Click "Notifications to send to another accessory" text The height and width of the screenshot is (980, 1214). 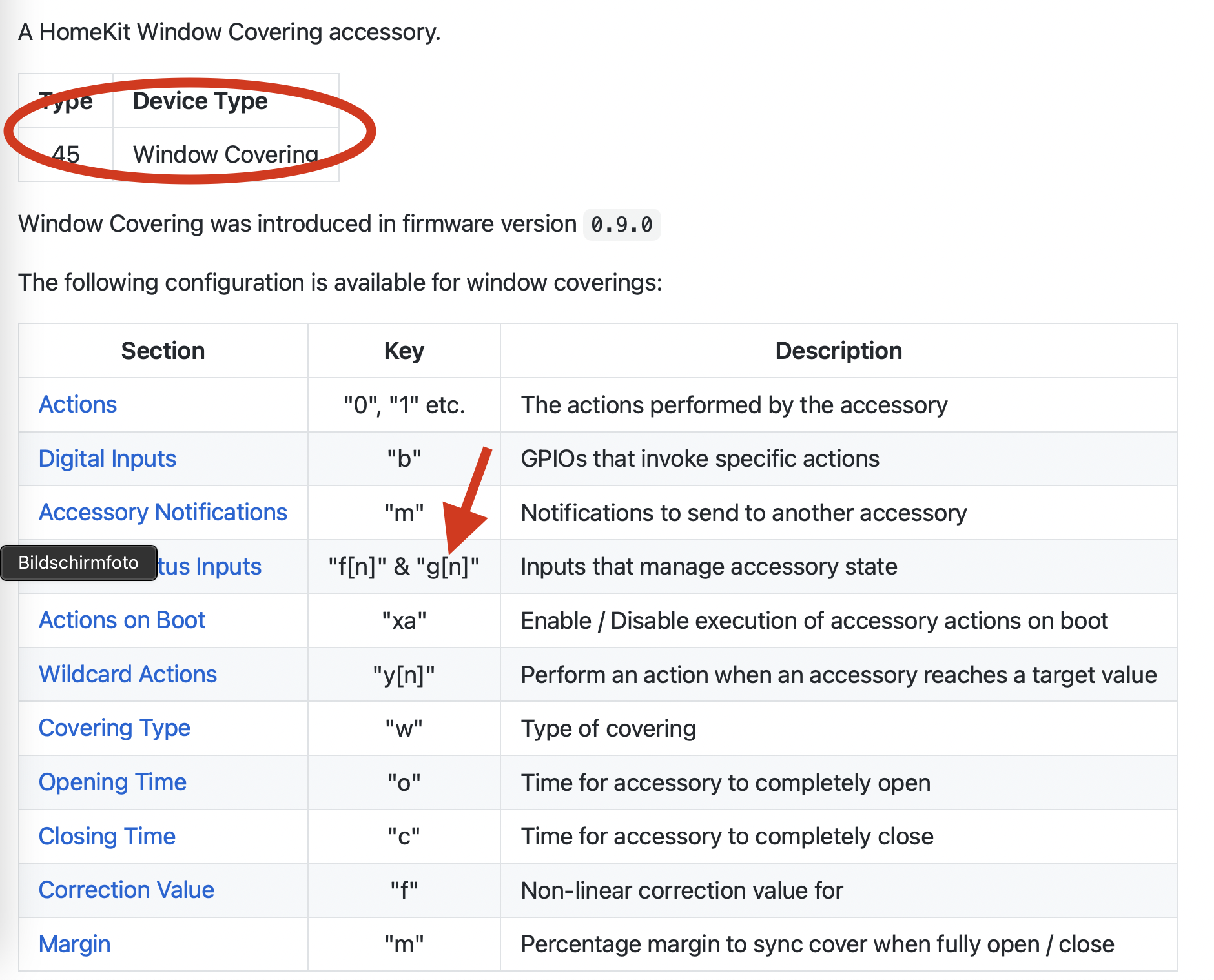pos(744,513)
